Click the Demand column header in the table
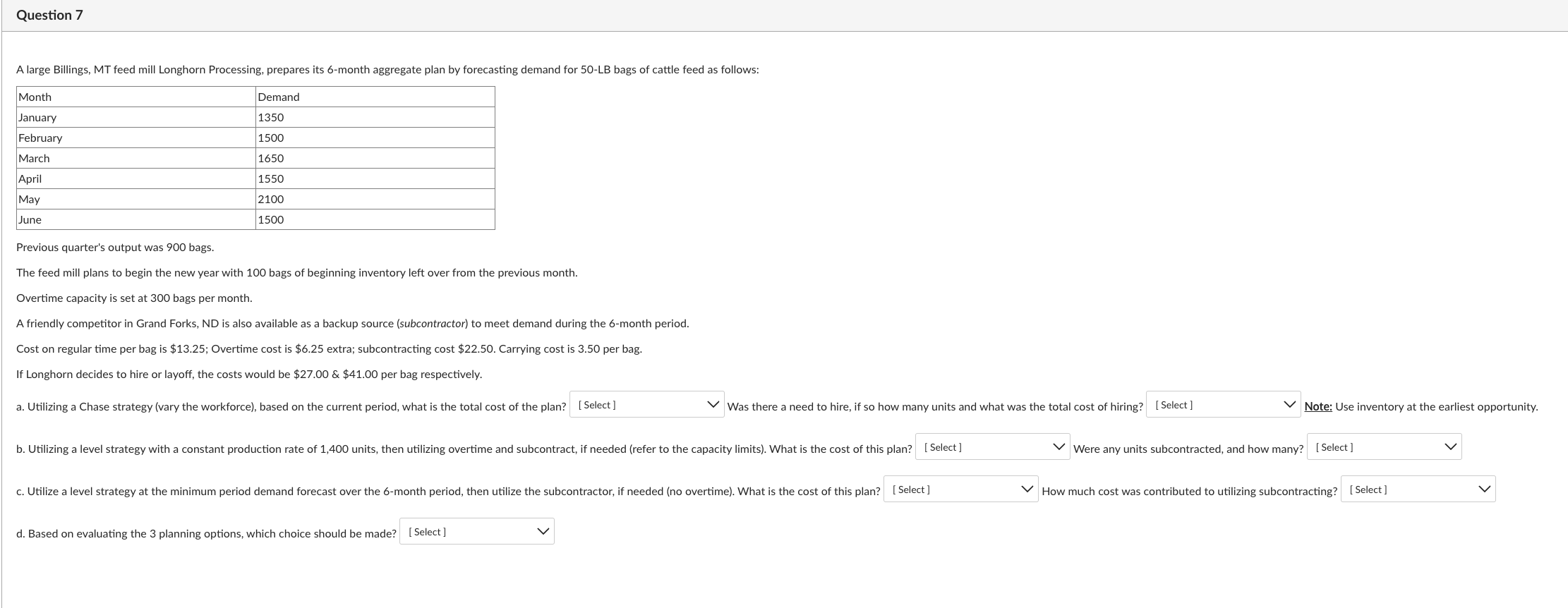This screenshot has width=1568, height=608. point(278,97)
